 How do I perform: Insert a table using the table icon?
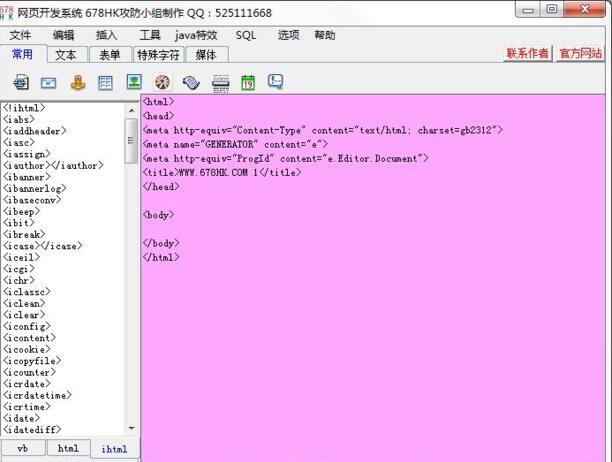(x=105, y=83)
